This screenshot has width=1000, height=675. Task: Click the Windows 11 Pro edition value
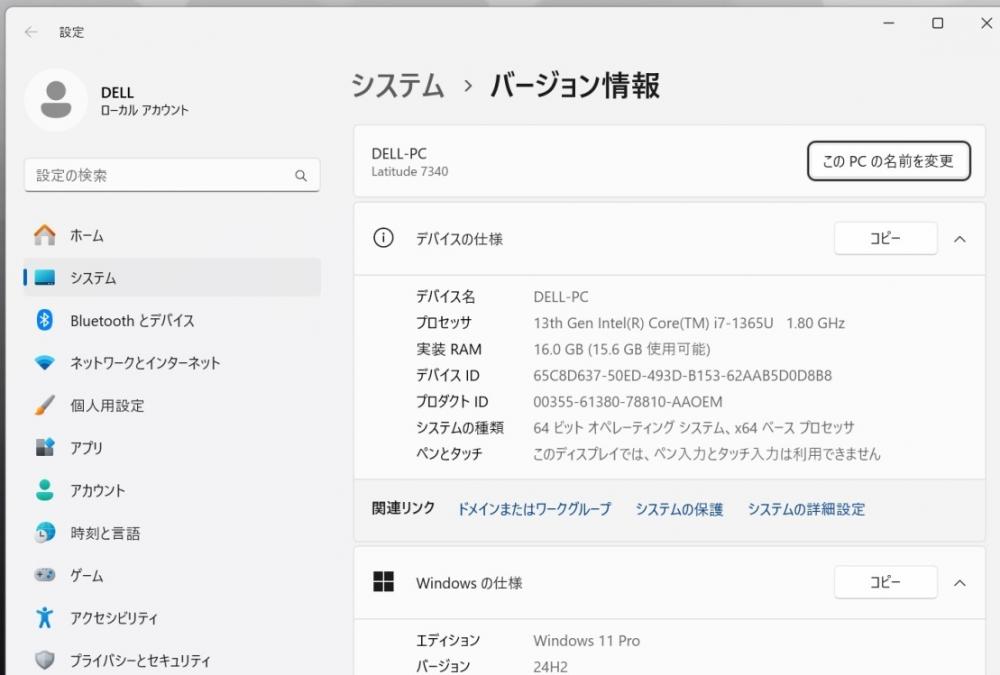[x=587, y=640]
